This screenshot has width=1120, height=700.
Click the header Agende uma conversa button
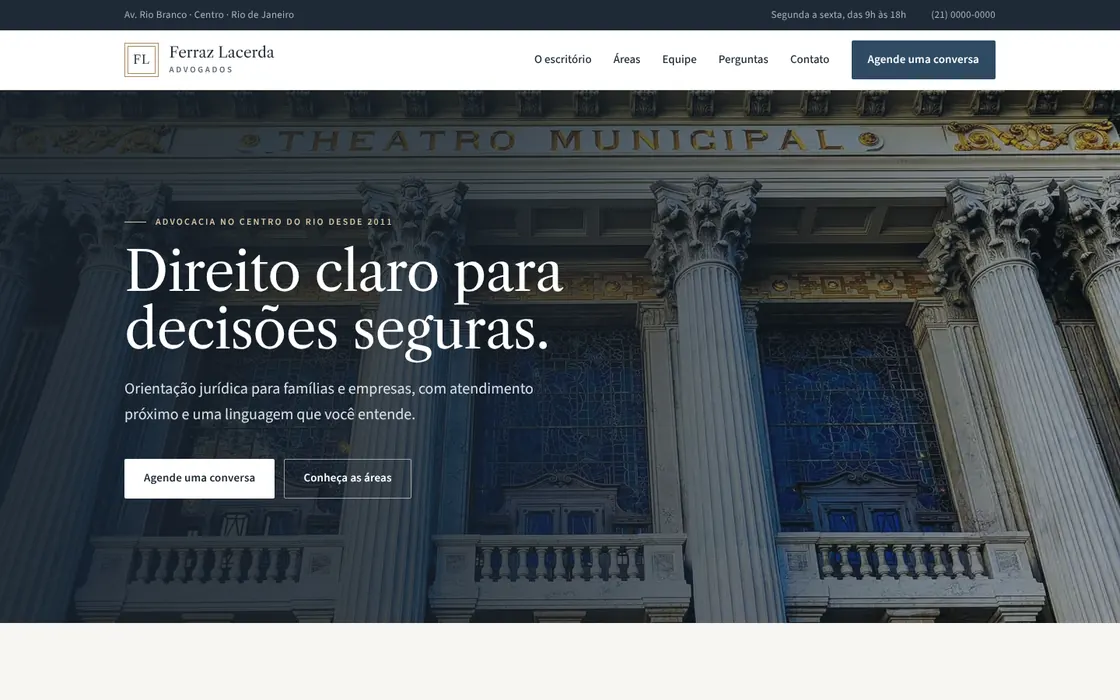click(923, 59)
